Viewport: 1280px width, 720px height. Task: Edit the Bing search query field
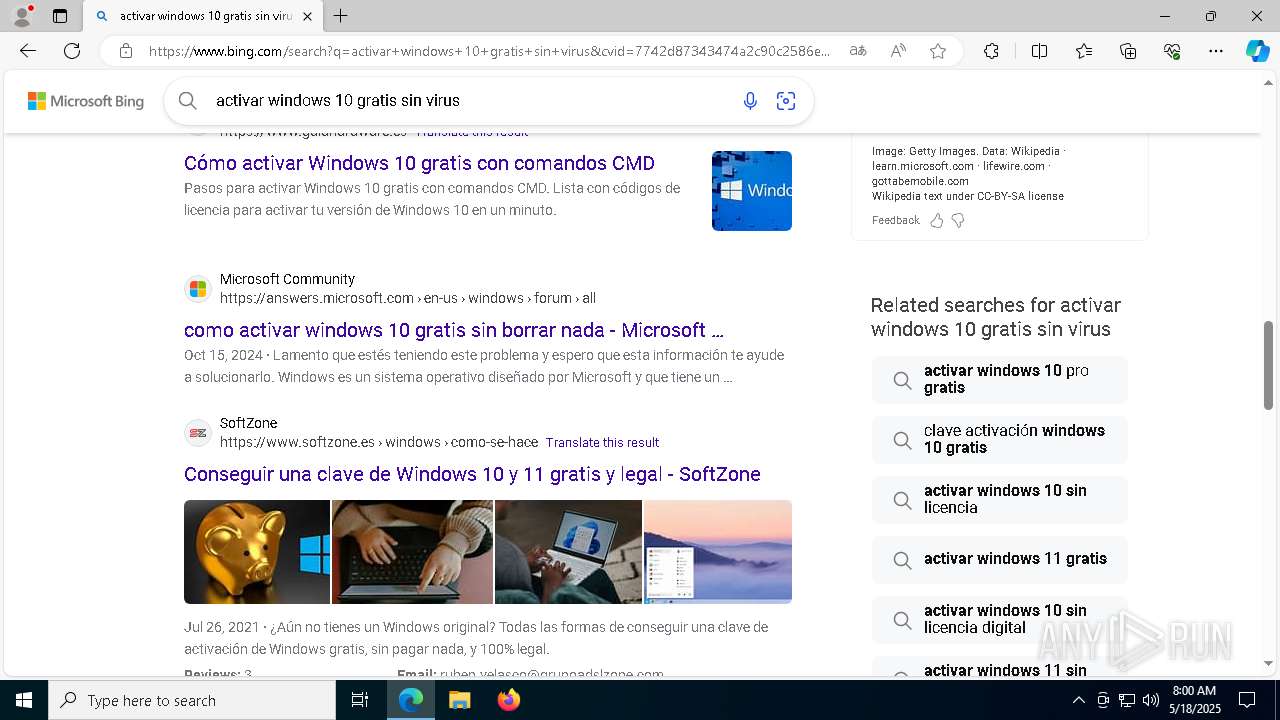coord(470,100)
